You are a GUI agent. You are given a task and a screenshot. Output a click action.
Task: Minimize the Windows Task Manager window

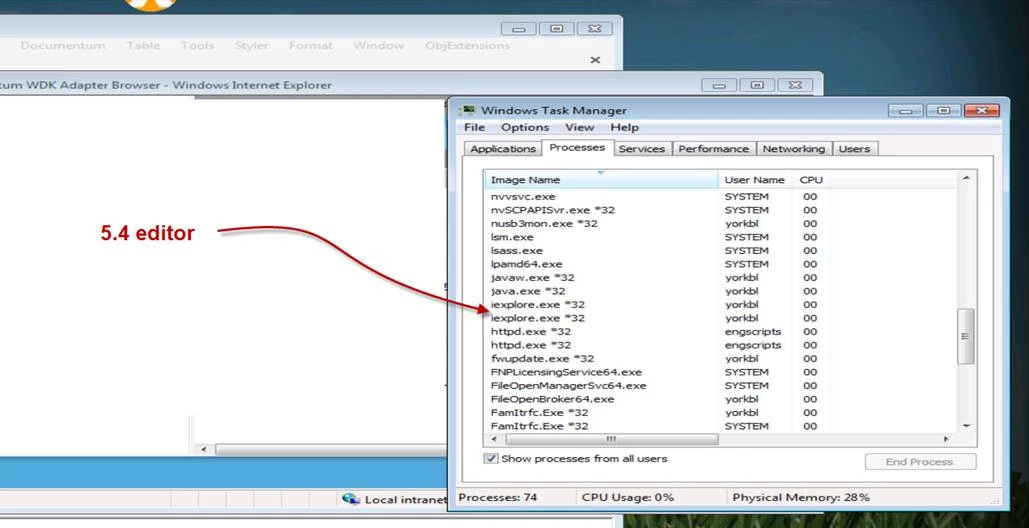pos(906,110)
